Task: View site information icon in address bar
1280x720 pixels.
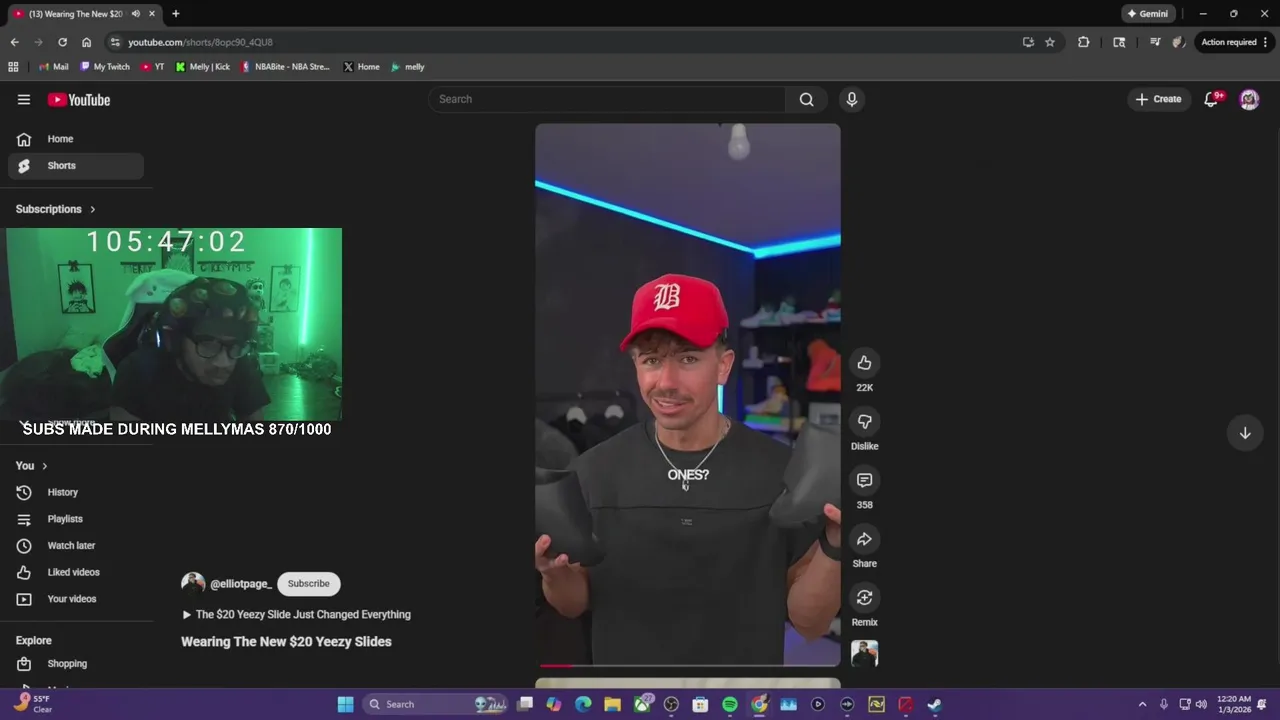Action: coord(115,42)
